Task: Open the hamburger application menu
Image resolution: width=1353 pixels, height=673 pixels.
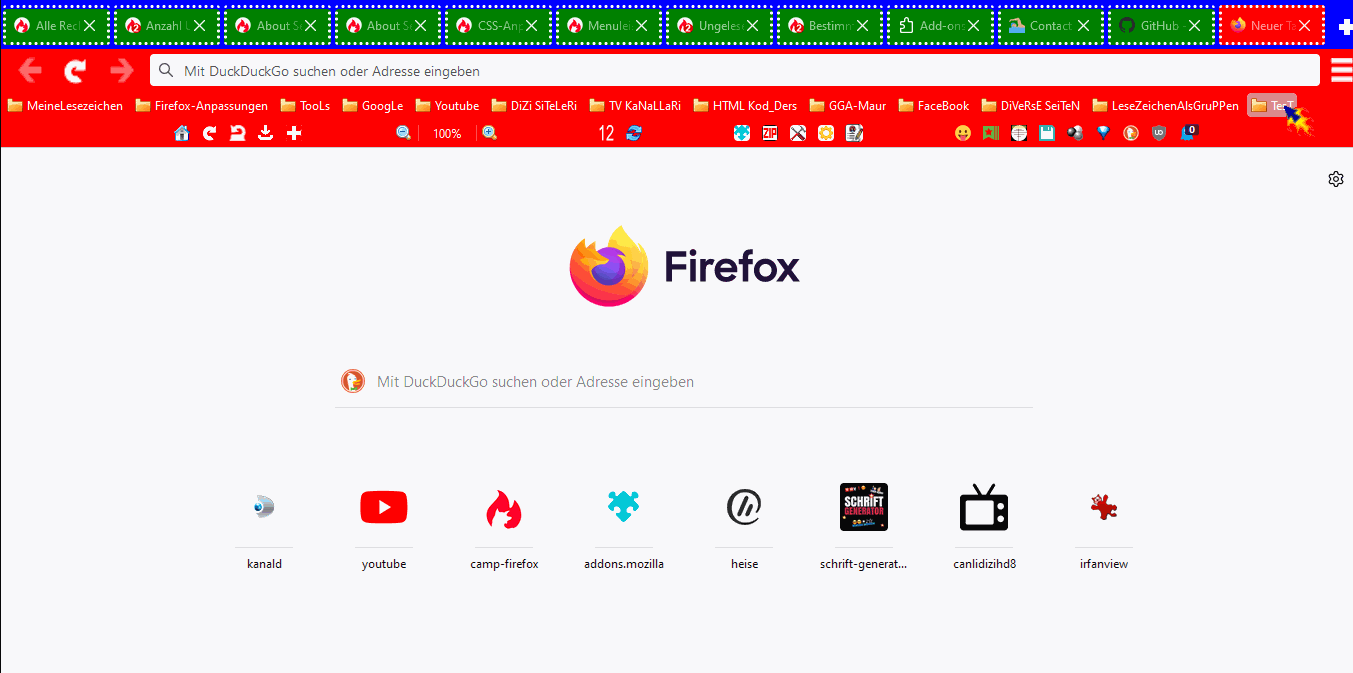Action: pos(1341,70)
